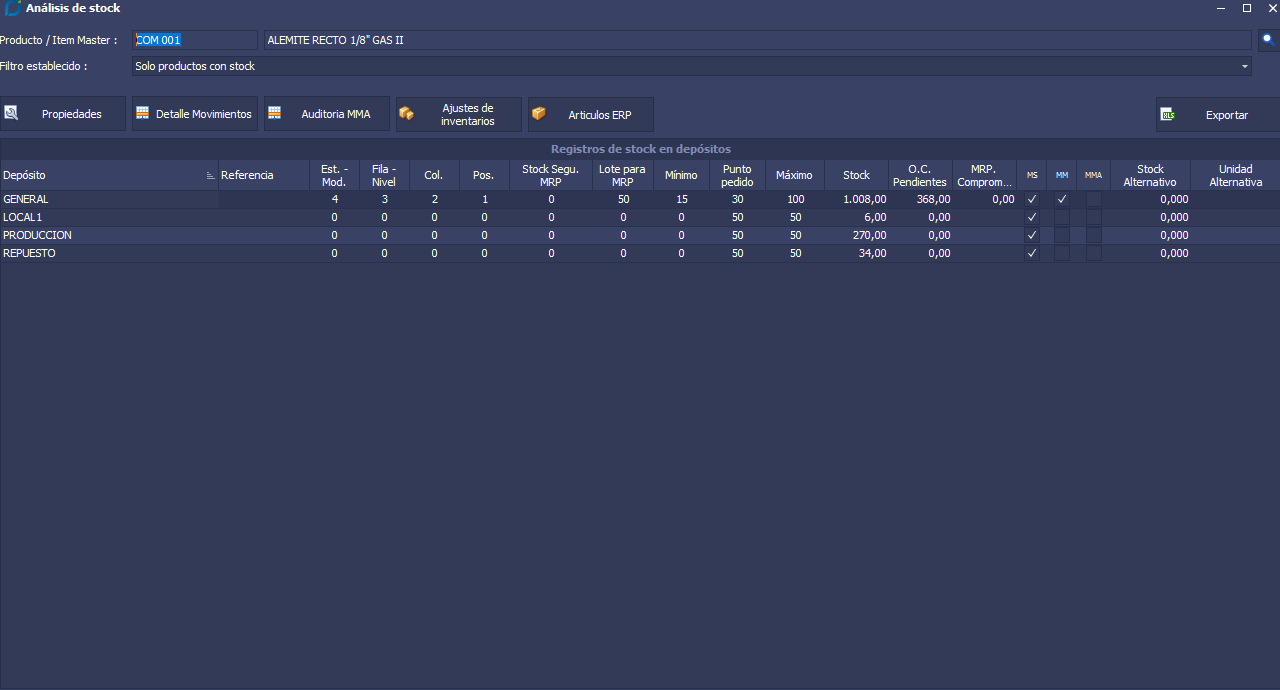Click the Stock Alternativo column header
The height and width of the screenshot is (690, 1280).
coord(1150,175)
